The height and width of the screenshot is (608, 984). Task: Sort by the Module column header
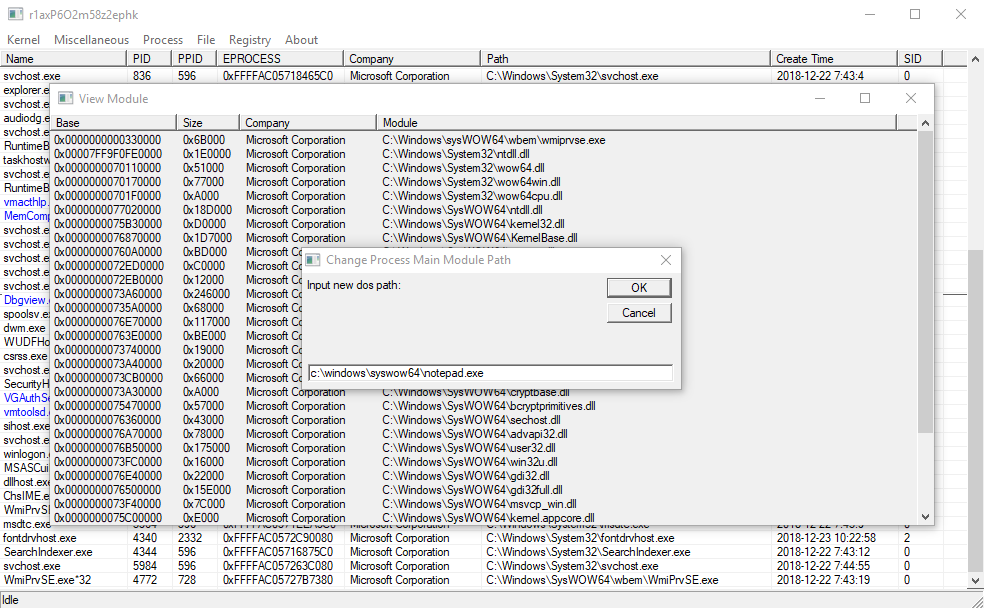coord(636,122)
